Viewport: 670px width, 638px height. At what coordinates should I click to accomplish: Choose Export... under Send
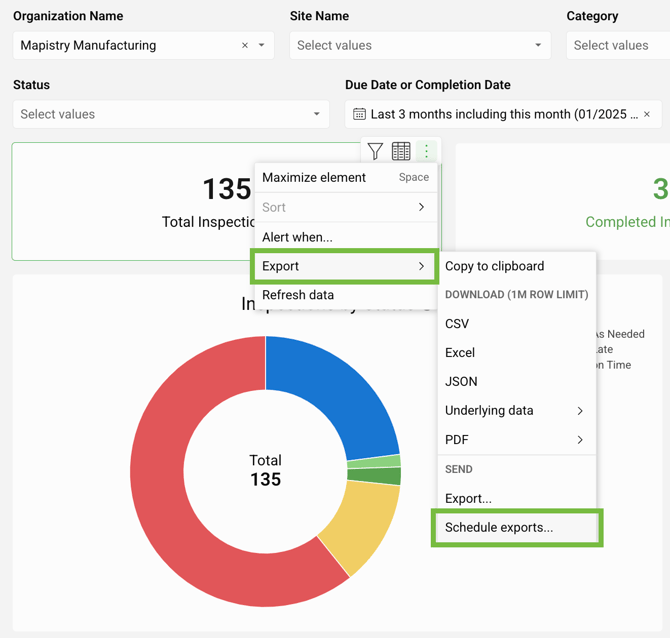click(x=517, y=499)
